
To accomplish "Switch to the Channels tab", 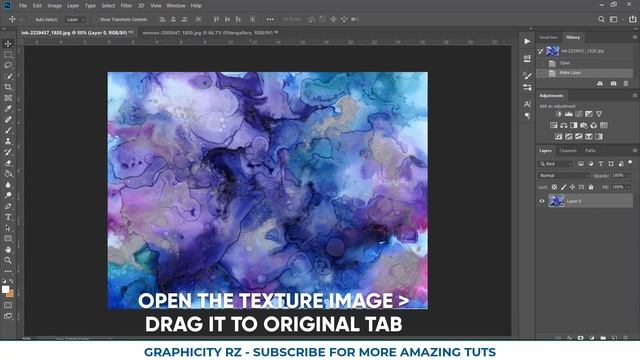I will (x=568, y=151).
